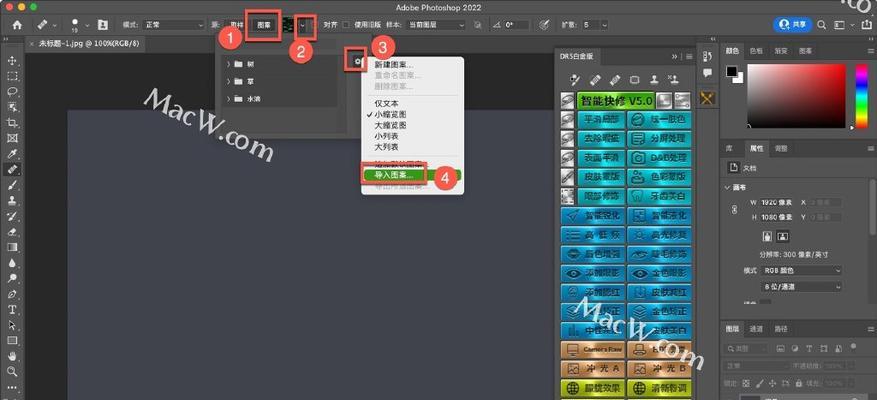Choose 小列表 view option
877x400 pixels.
[x=386, y=136]
